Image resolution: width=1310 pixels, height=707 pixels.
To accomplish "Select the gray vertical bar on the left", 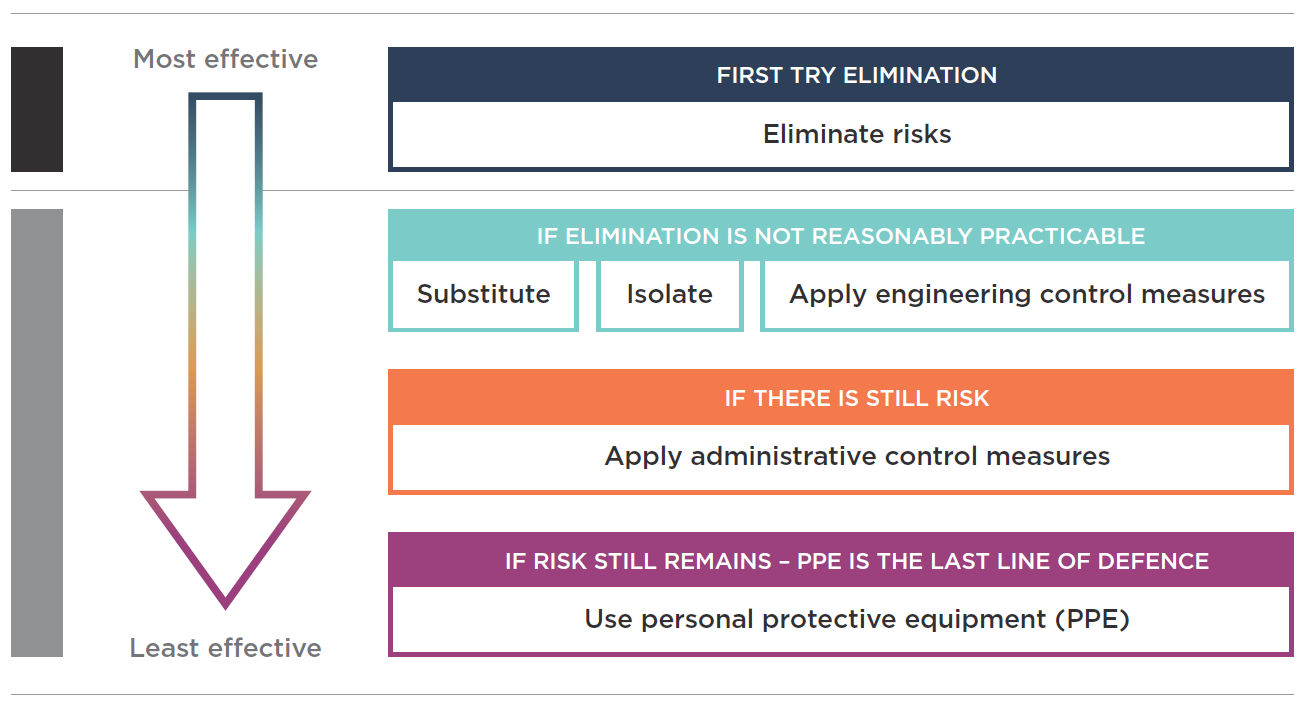I will coord(37,432).
